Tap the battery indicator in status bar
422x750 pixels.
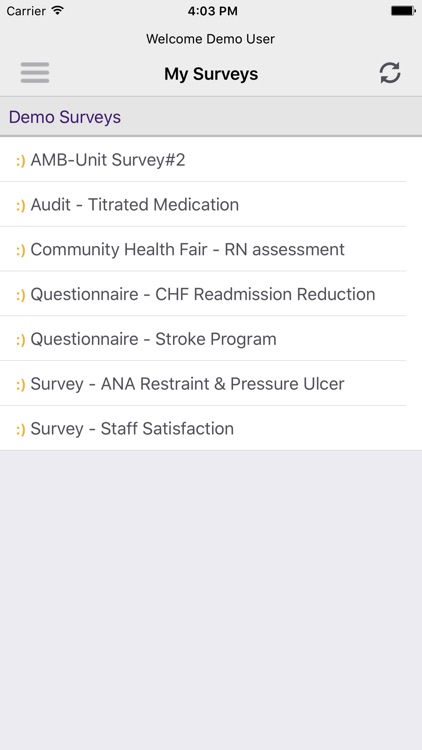[x=403, y=11]
